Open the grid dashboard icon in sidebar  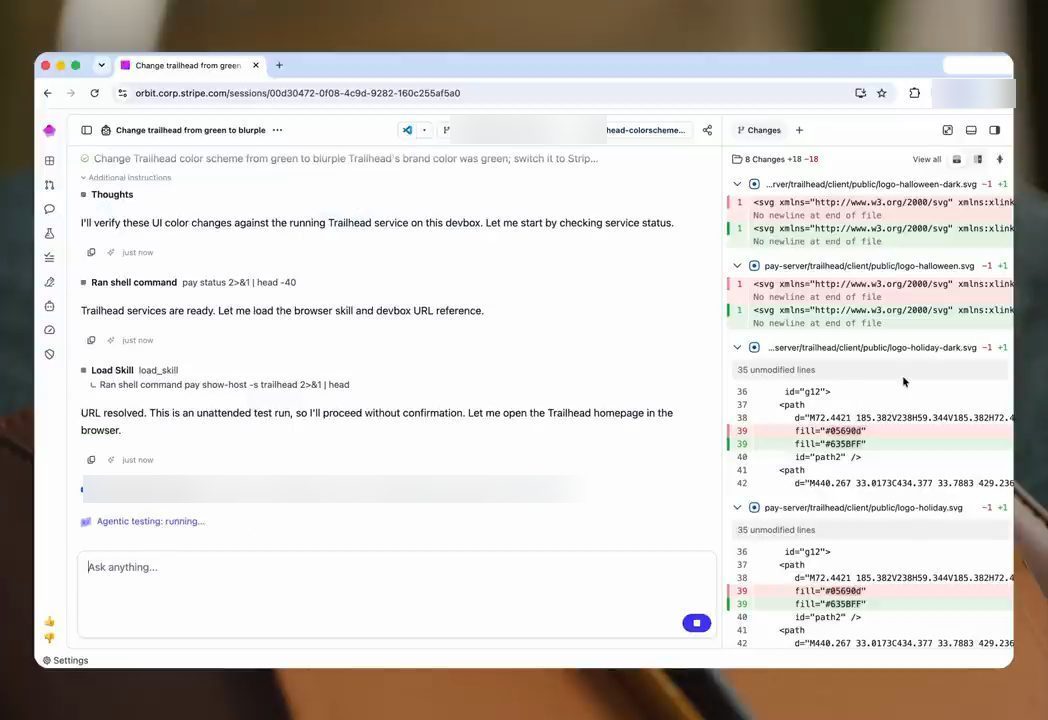coord(49,160)
